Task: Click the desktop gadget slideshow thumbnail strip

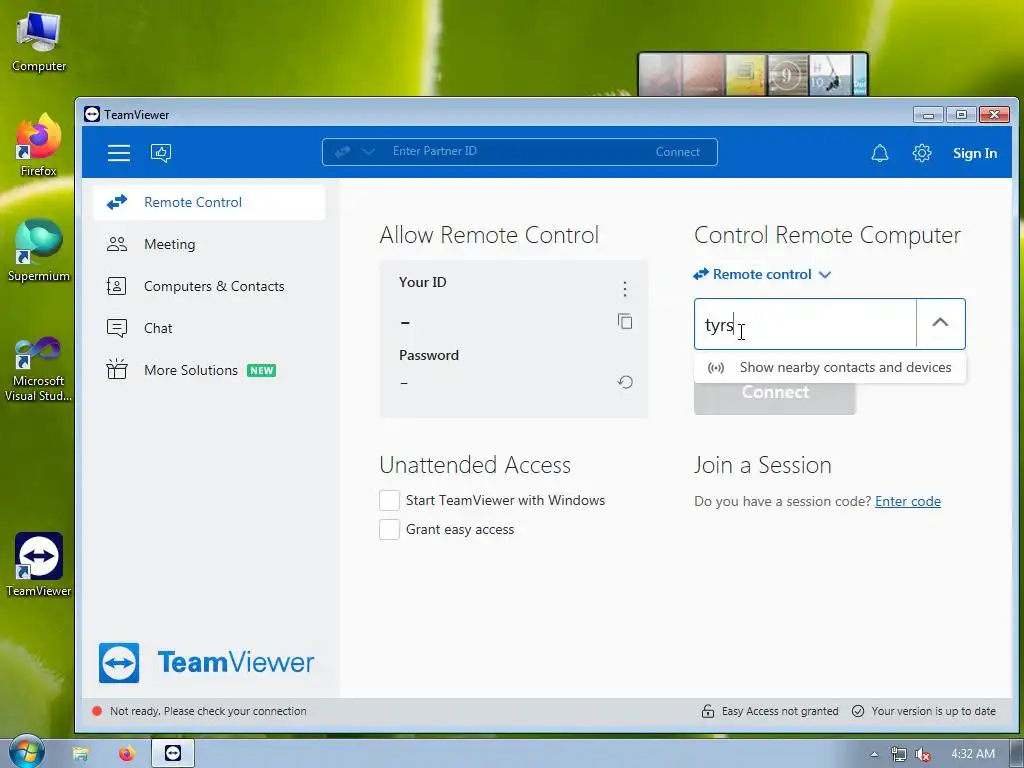Action: tap(753, 74)
